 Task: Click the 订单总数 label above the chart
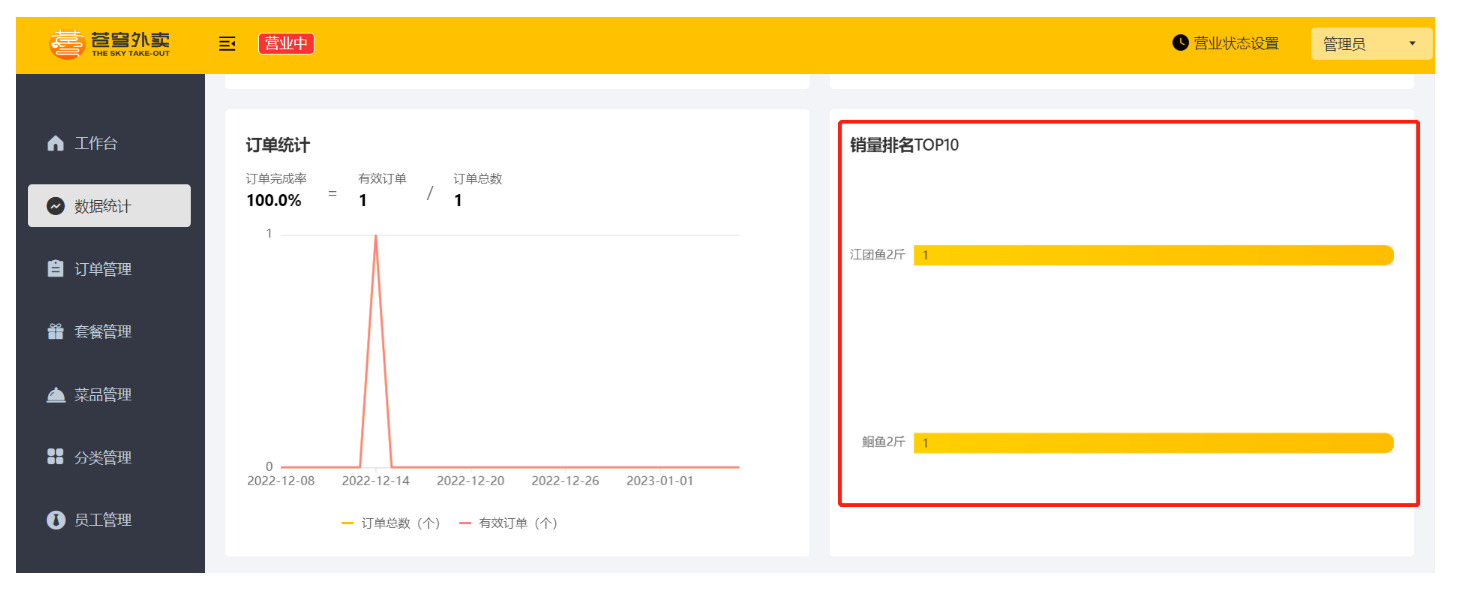coord(478,178)
